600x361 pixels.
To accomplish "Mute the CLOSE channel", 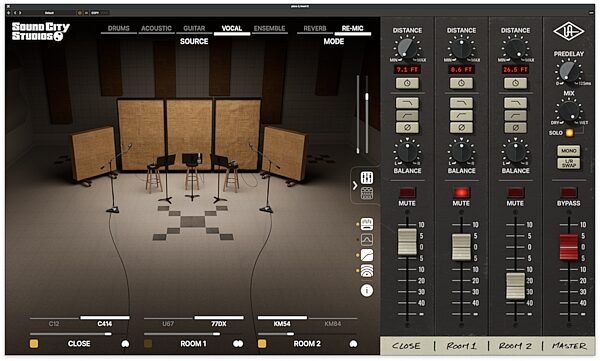I will 407,192.
